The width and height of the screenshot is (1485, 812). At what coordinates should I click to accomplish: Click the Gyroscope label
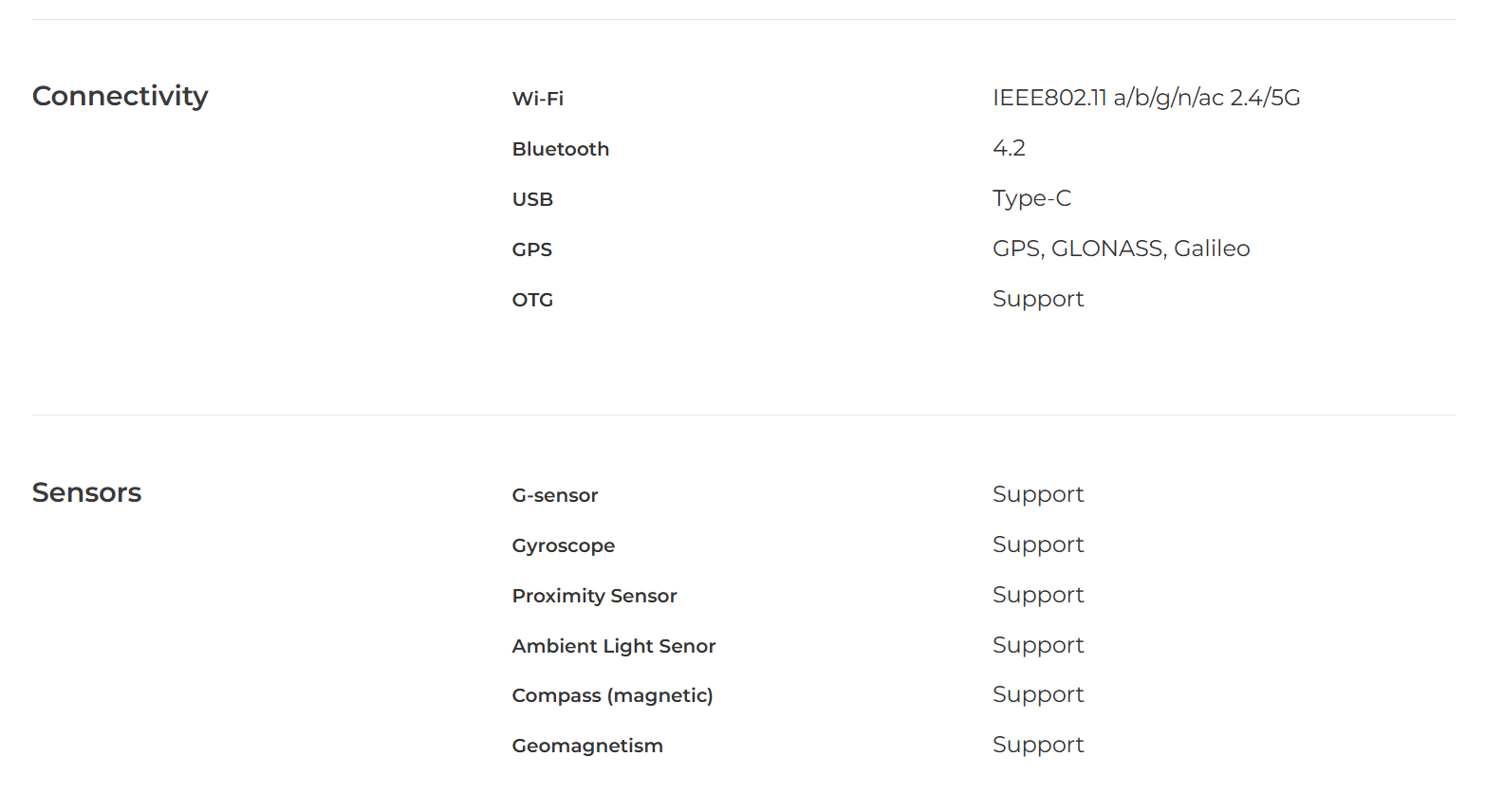(x=564, y=545)
